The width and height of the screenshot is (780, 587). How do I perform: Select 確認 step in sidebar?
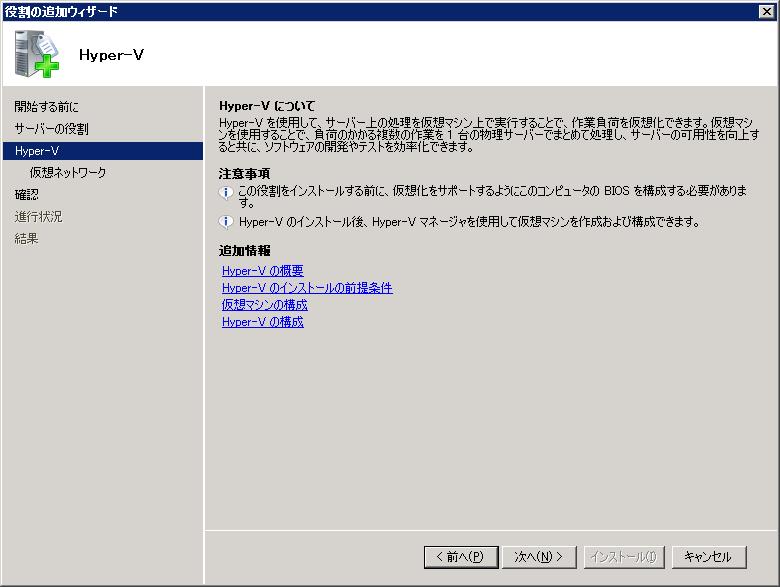26,195
